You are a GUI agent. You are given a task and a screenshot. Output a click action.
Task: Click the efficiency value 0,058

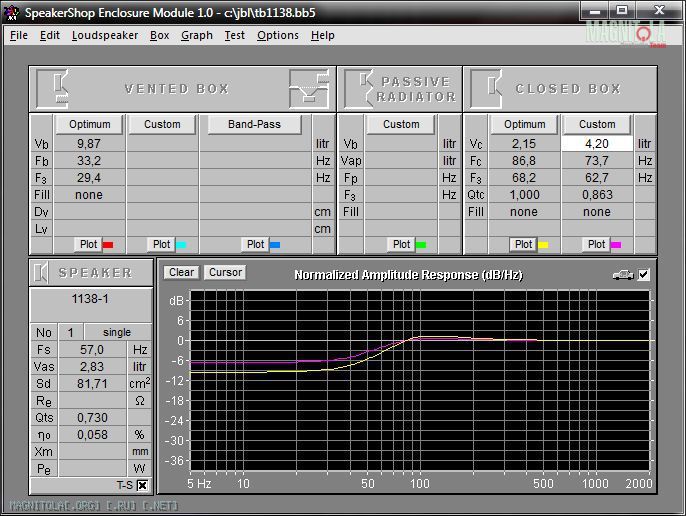click(x=92, y=435)
